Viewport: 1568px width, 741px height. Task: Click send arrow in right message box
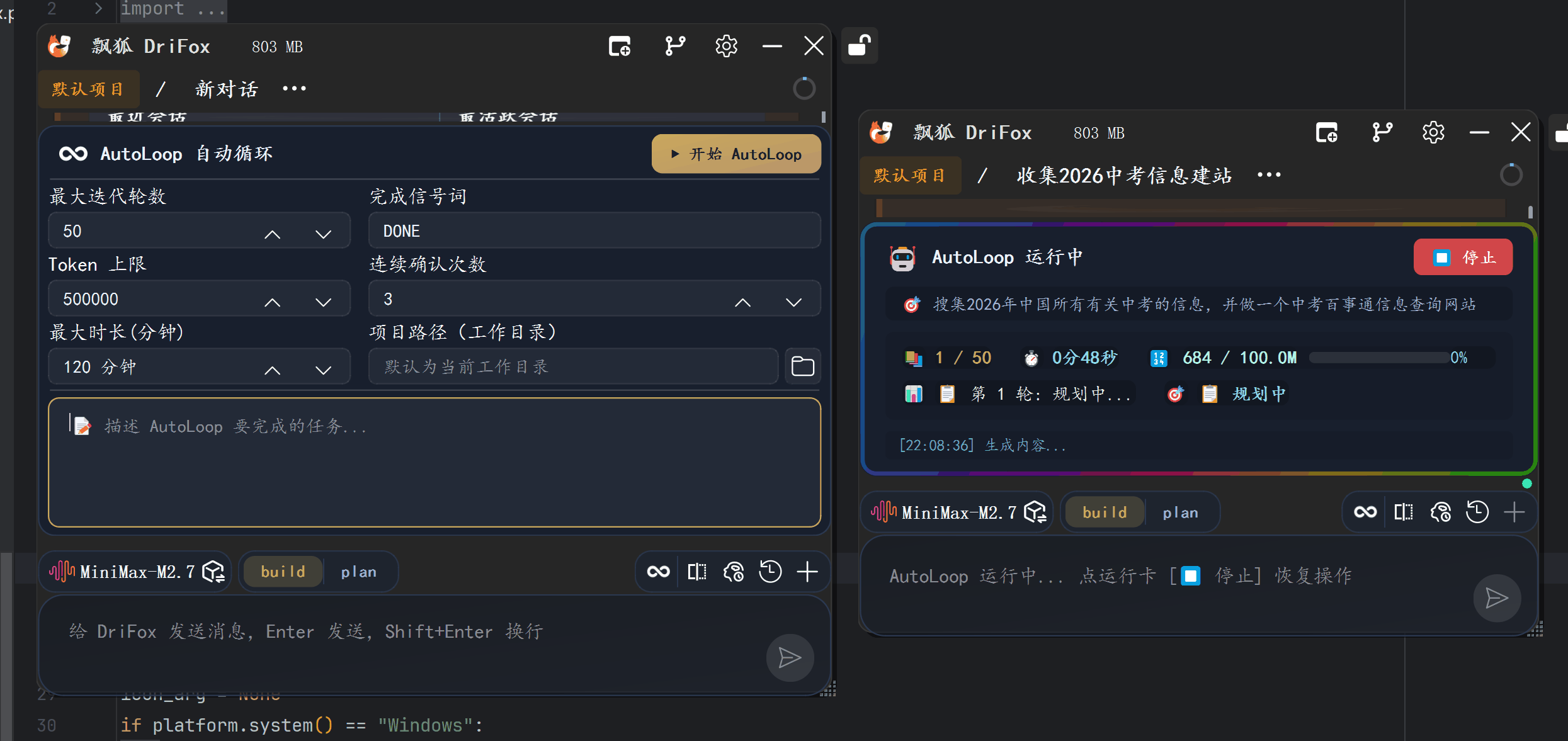tap(1497, 598)
